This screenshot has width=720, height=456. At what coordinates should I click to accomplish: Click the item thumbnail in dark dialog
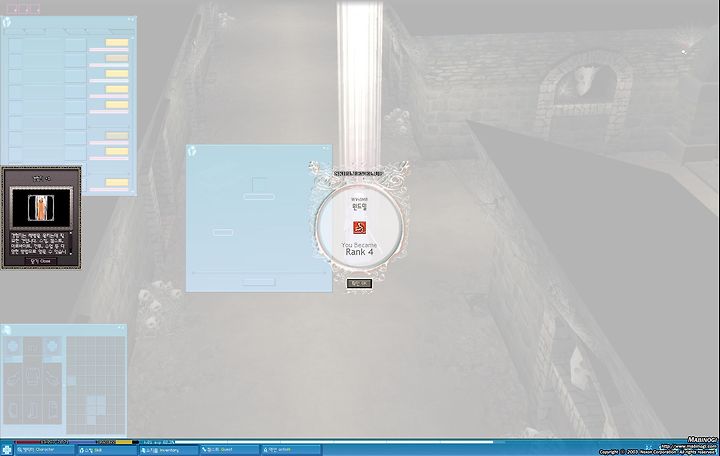(41, 208)
